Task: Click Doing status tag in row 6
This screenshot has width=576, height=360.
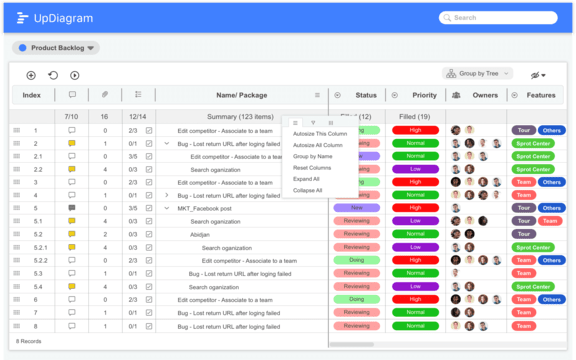Action: click(x=357, y=299)
